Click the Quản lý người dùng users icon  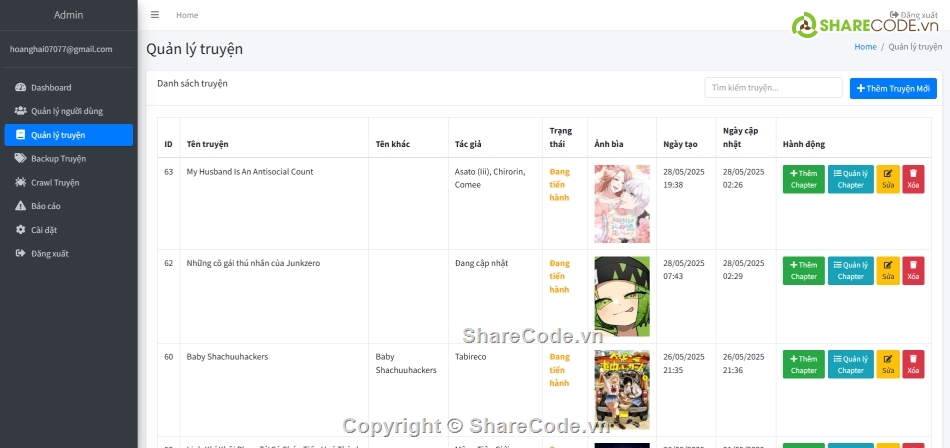pos(20,111)
